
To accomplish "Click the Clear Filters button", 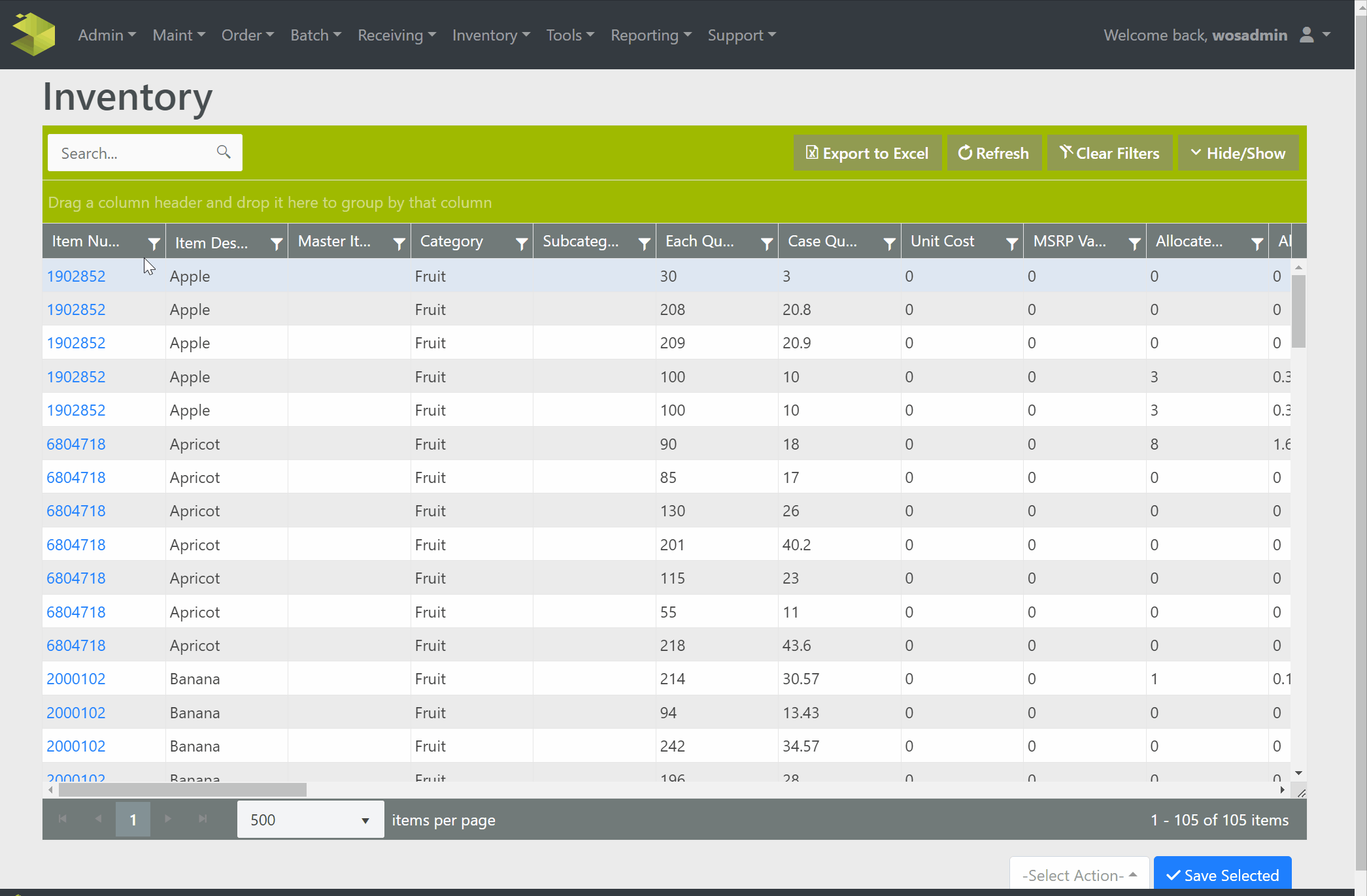I will click(x=1109, y=153).
